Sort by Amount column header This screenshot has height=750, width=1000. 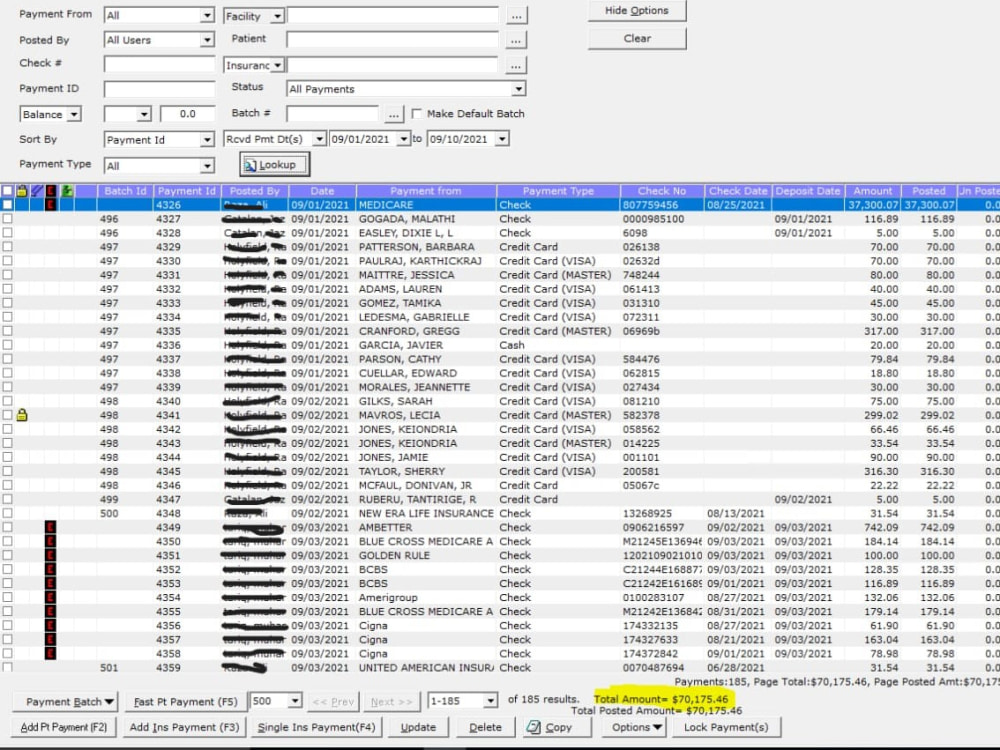pyautogui.click(x=873, y=191)
